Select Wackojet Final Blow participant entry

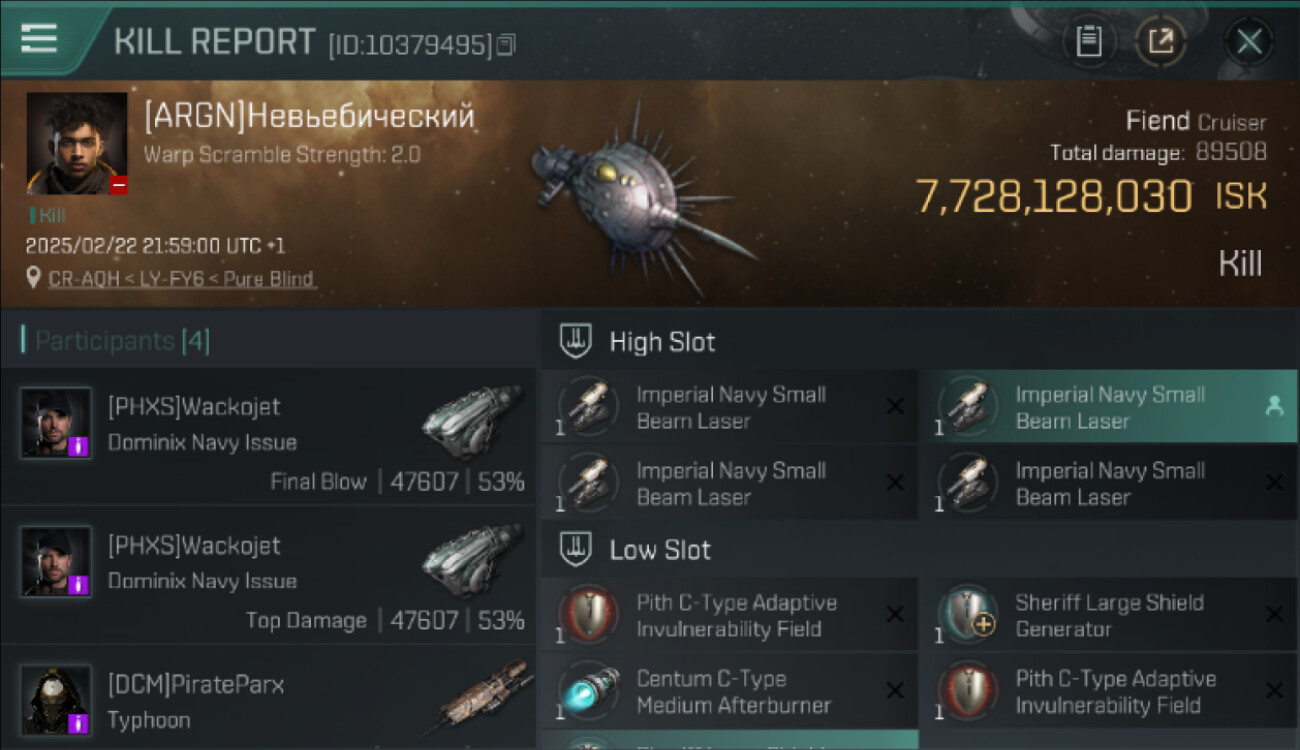pos(269,437)
